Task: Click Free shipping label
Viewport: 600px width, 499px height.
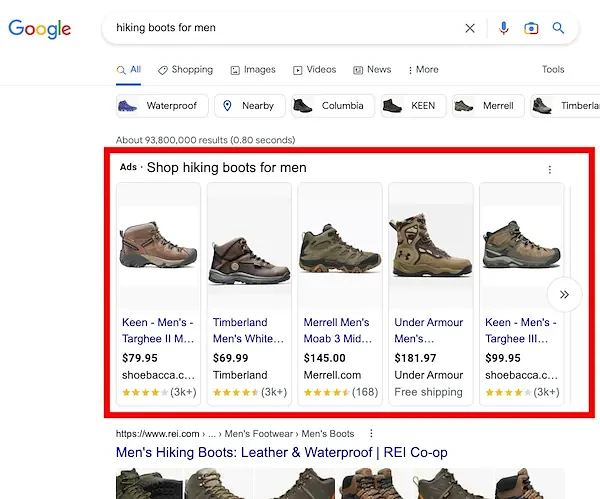Action: [x=428, y=392]
